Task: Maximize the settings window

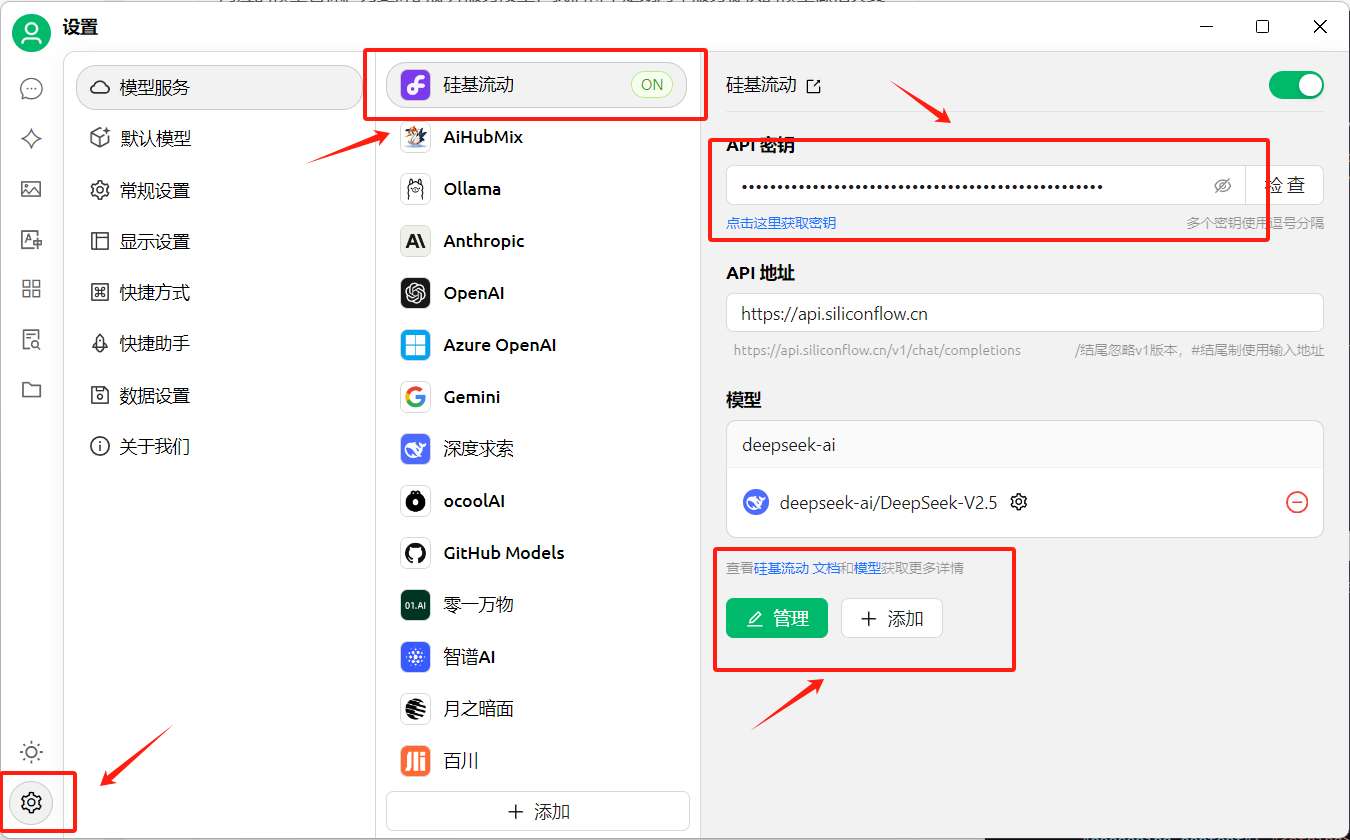Action: (x=1263, y=27)
